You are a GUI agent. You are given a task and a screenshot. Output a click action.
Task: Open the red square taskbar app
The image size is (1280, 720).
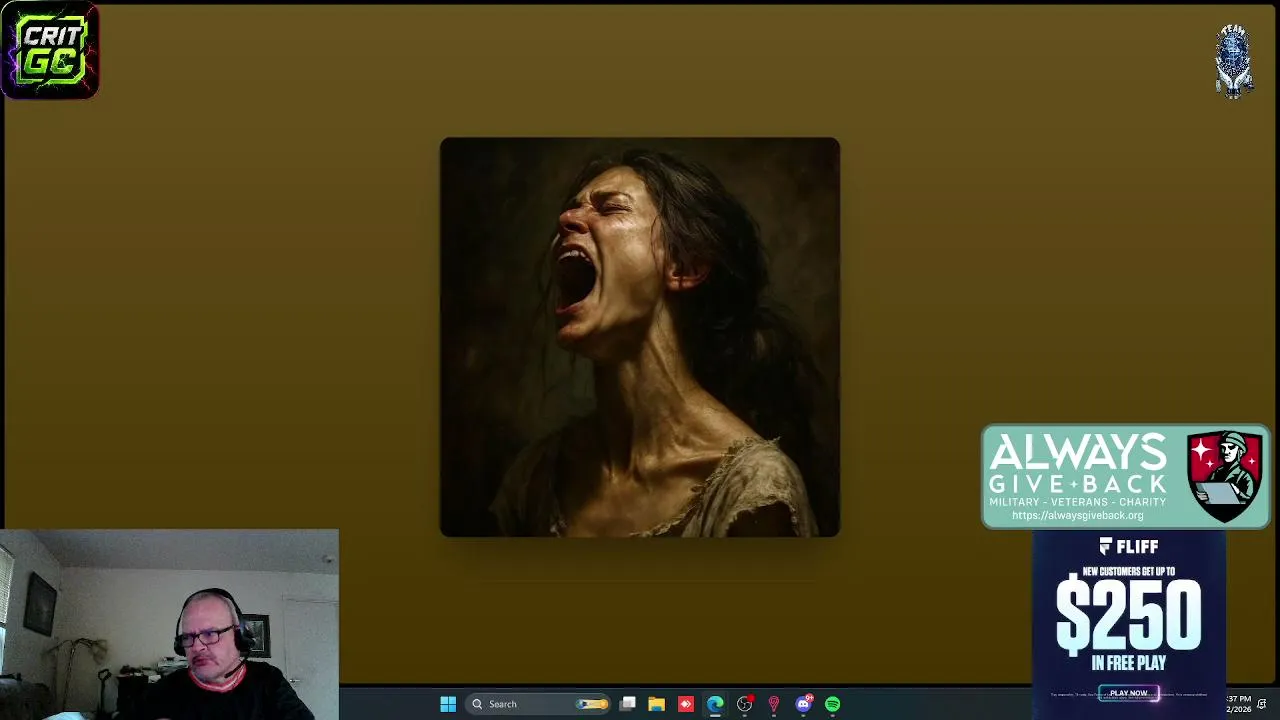[685, 704]
